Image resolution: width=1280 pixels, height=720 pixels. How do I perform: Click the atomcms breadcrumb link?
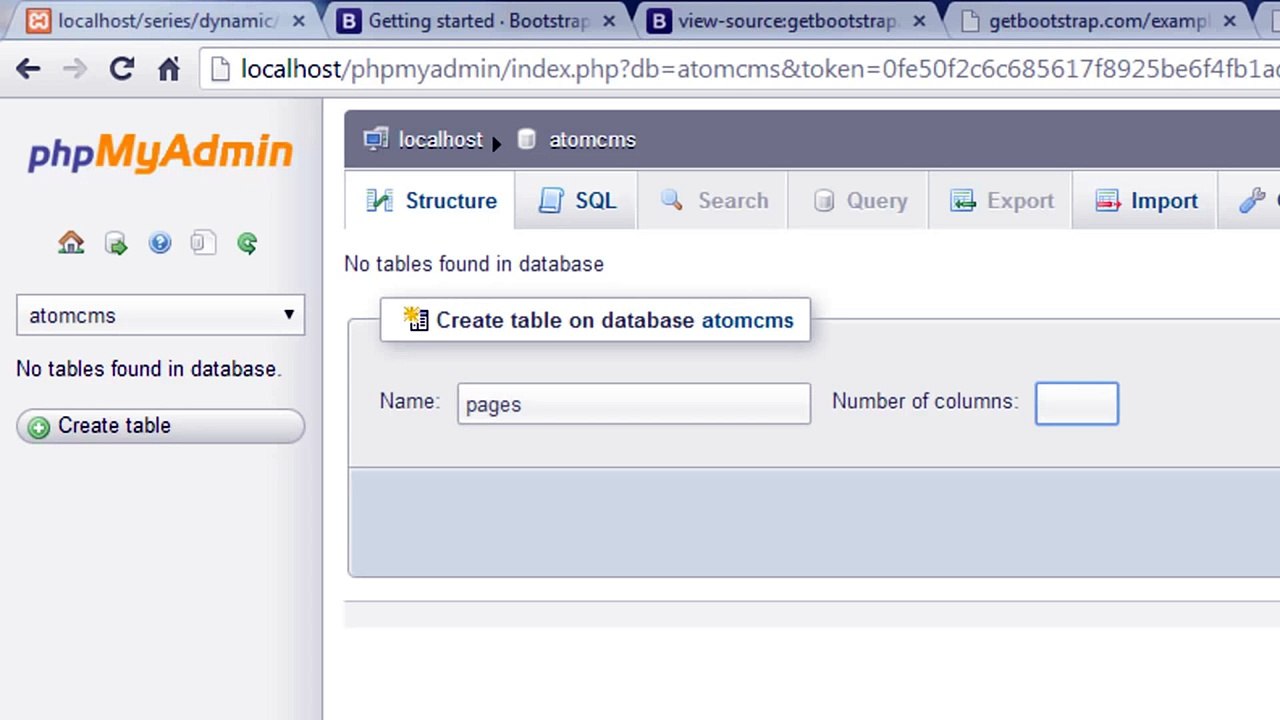click(x=592, y=140)
